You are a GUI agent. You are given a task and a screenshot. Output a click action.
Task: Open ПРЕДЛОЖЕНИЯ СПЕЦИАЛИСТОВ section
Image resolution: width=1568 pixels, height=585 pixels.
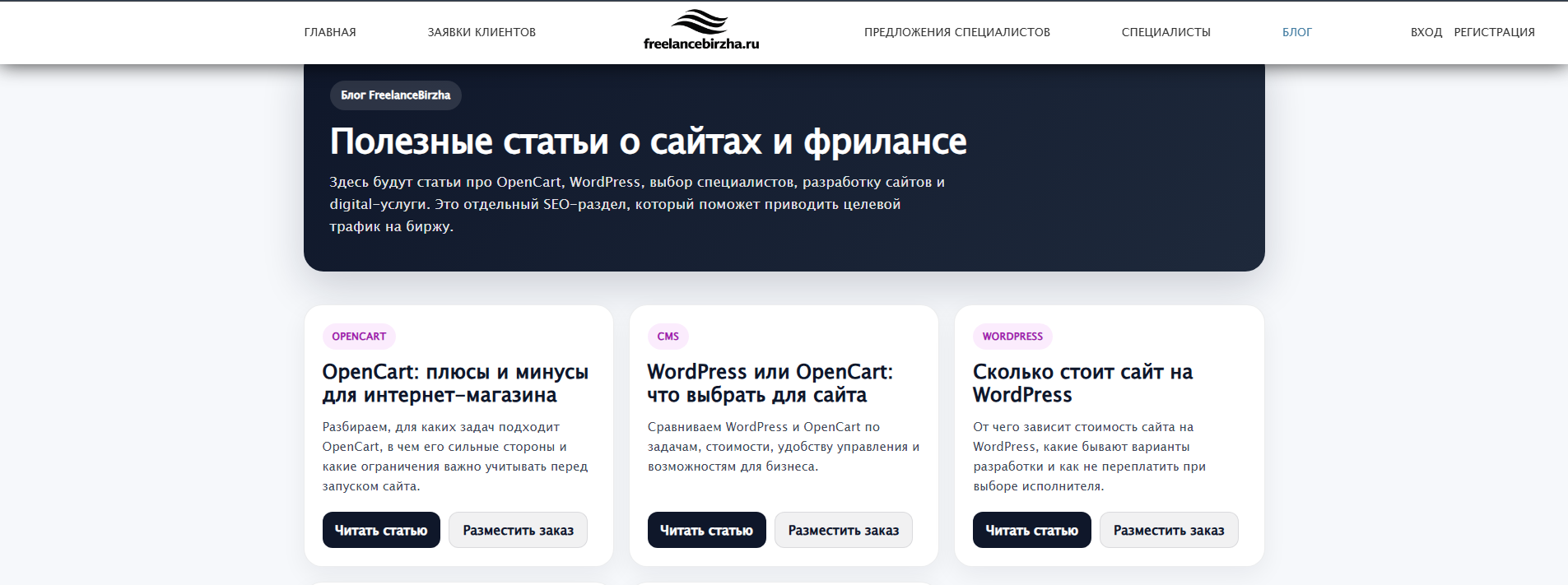pos(957,32)
